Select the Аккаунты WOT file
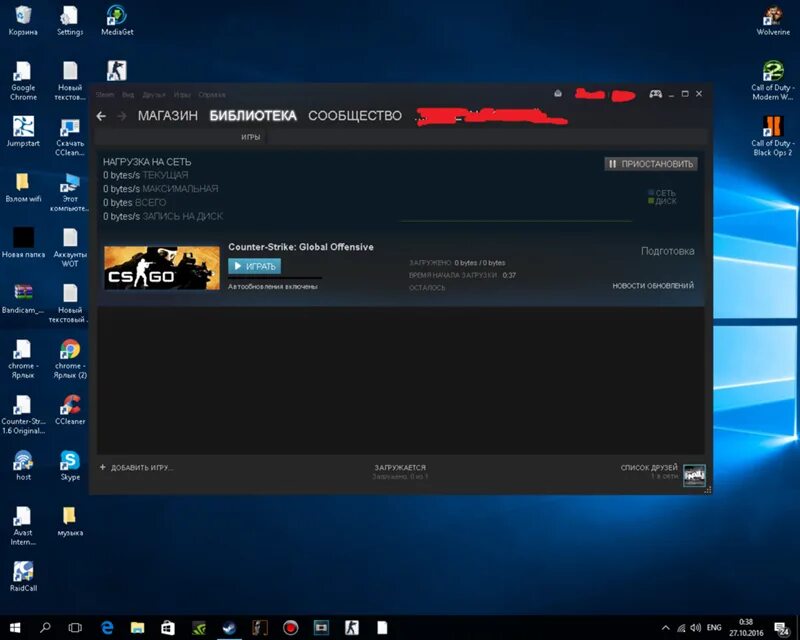800x640 pixels. tap(70, 248)
